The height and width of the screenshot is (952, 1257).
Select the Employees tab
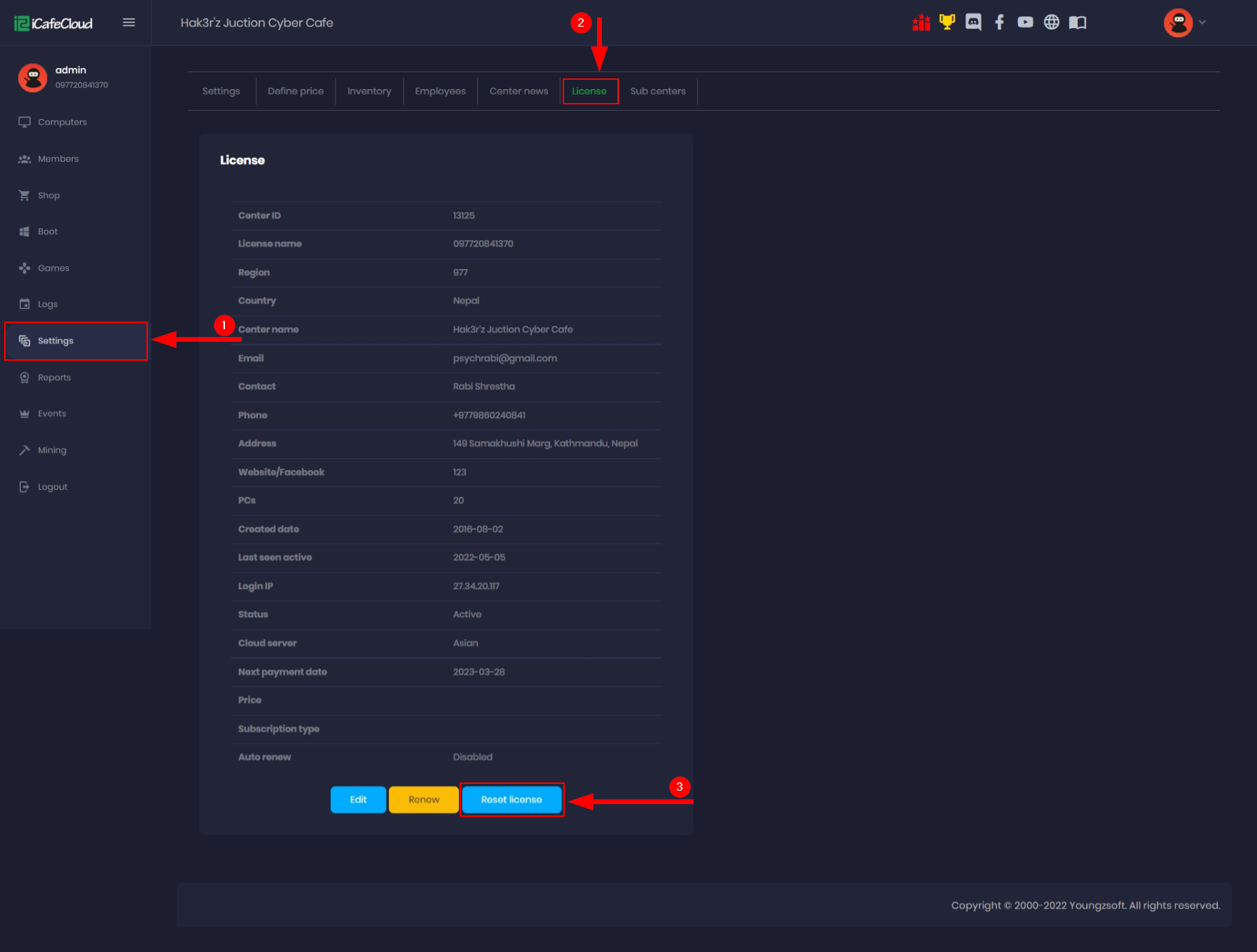click(x=440, y=91)
